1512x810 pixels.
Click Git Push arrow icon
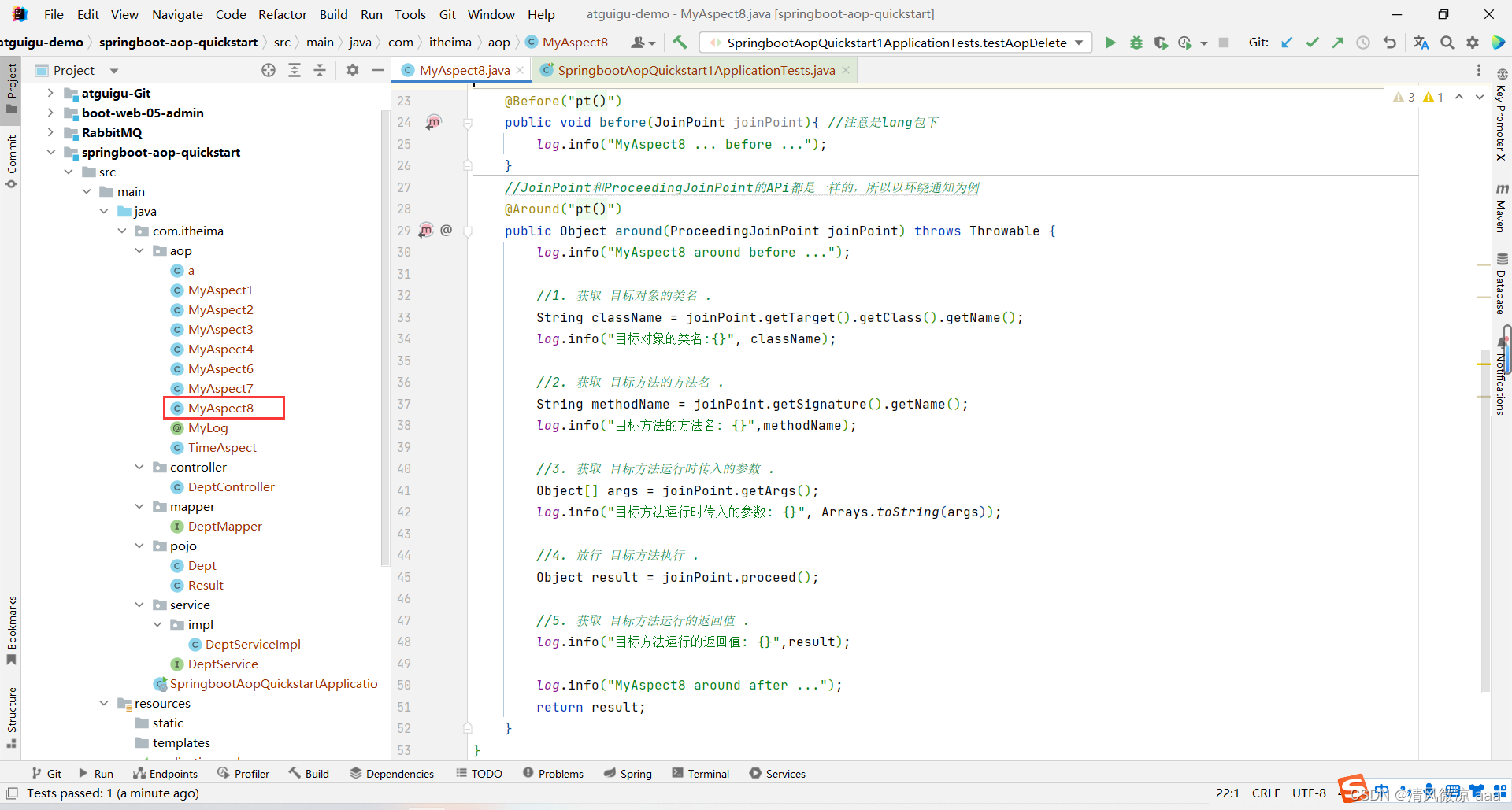click(x=1337, y=43)
